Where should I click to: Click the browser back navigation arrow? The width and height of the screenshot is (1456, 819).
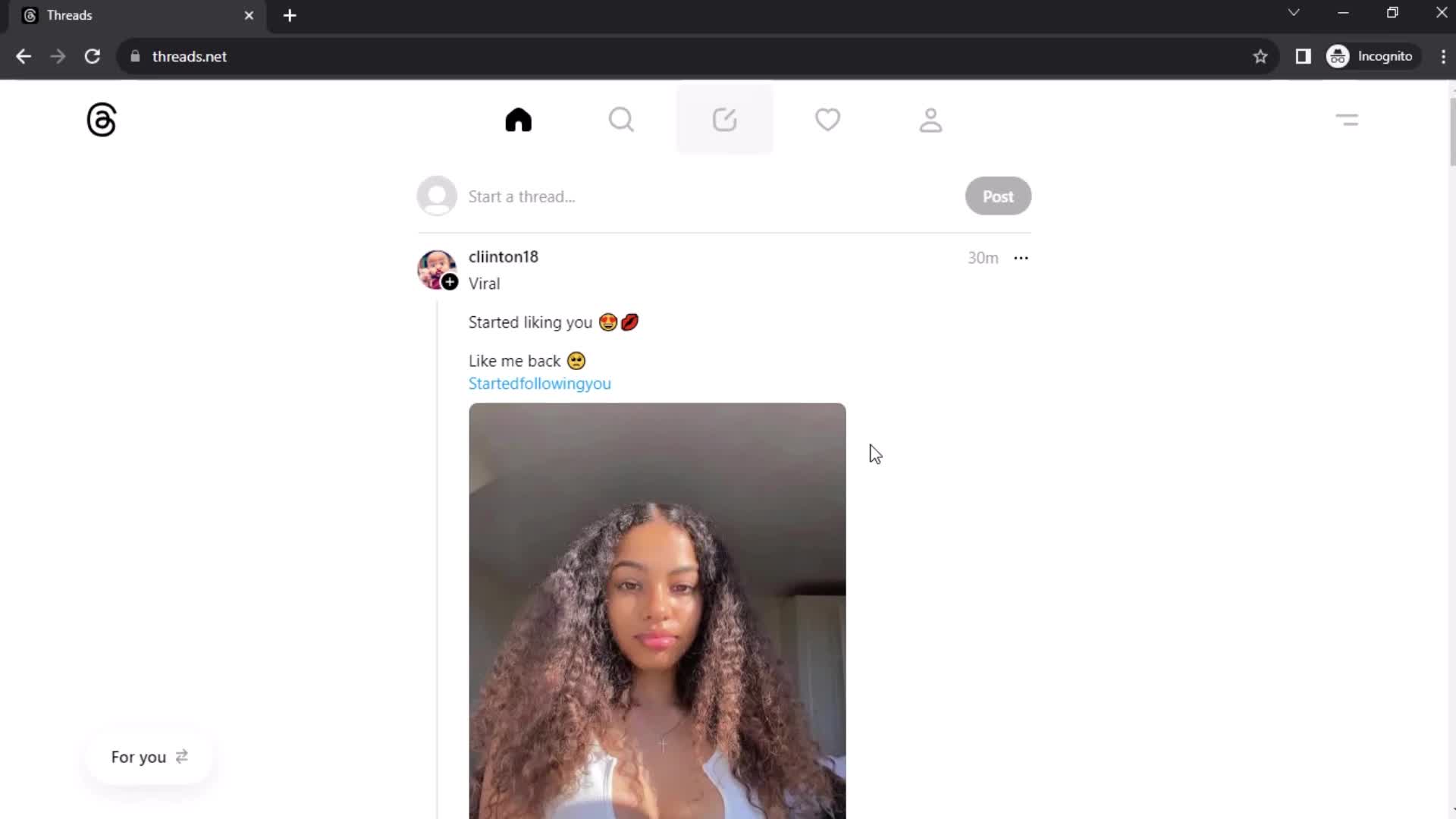coord(24,56)
